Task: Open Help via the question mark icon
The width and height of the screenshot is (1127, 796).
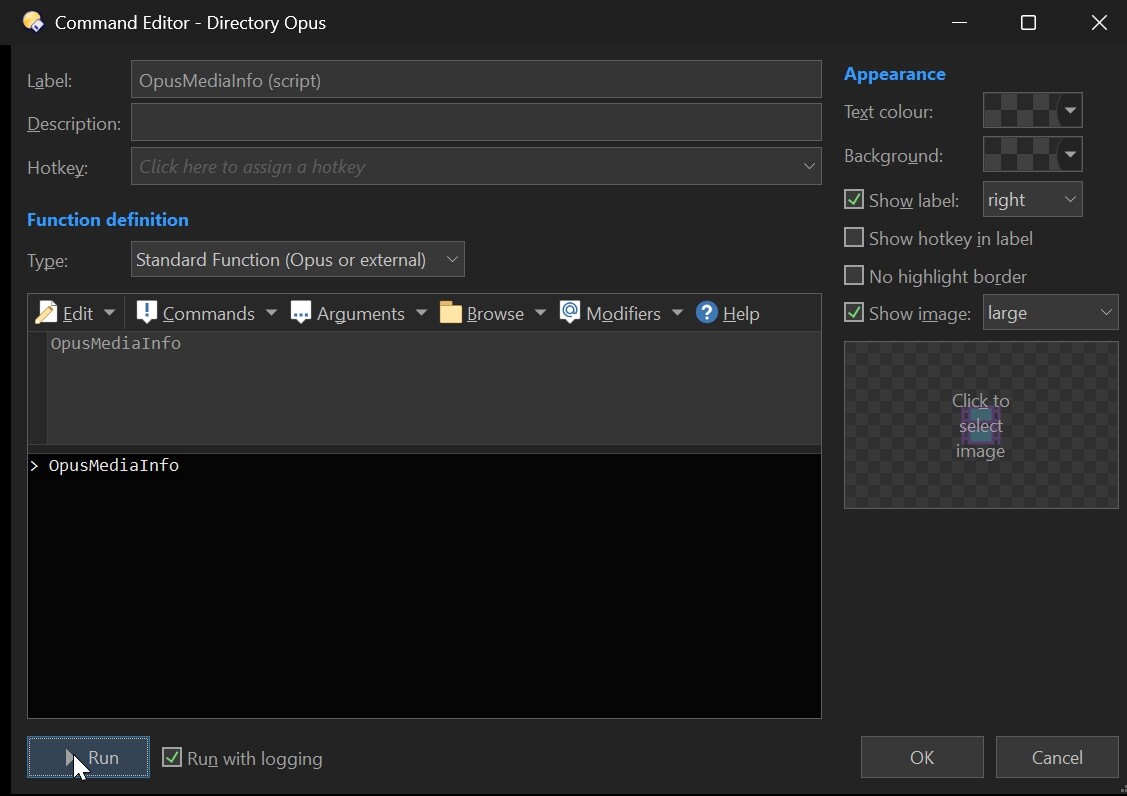Action: coord(707,313)
